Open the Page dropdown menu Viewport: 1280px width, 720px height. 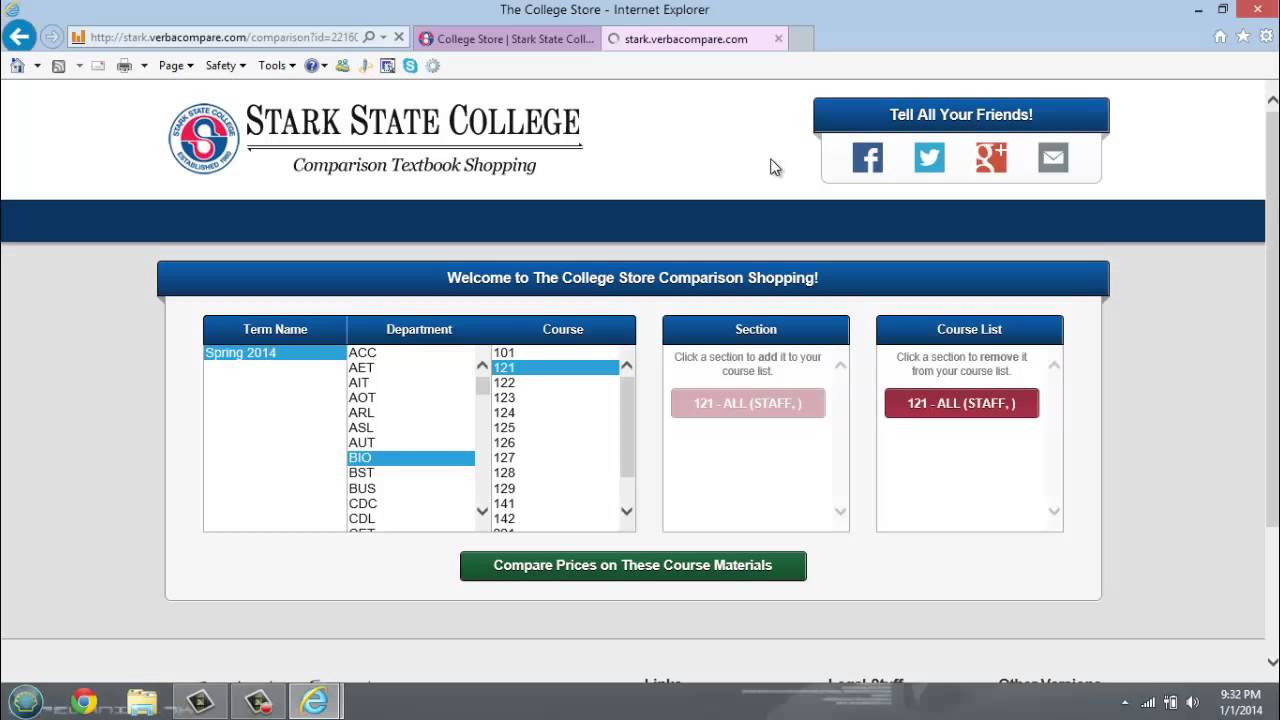[x=176, y=66]
